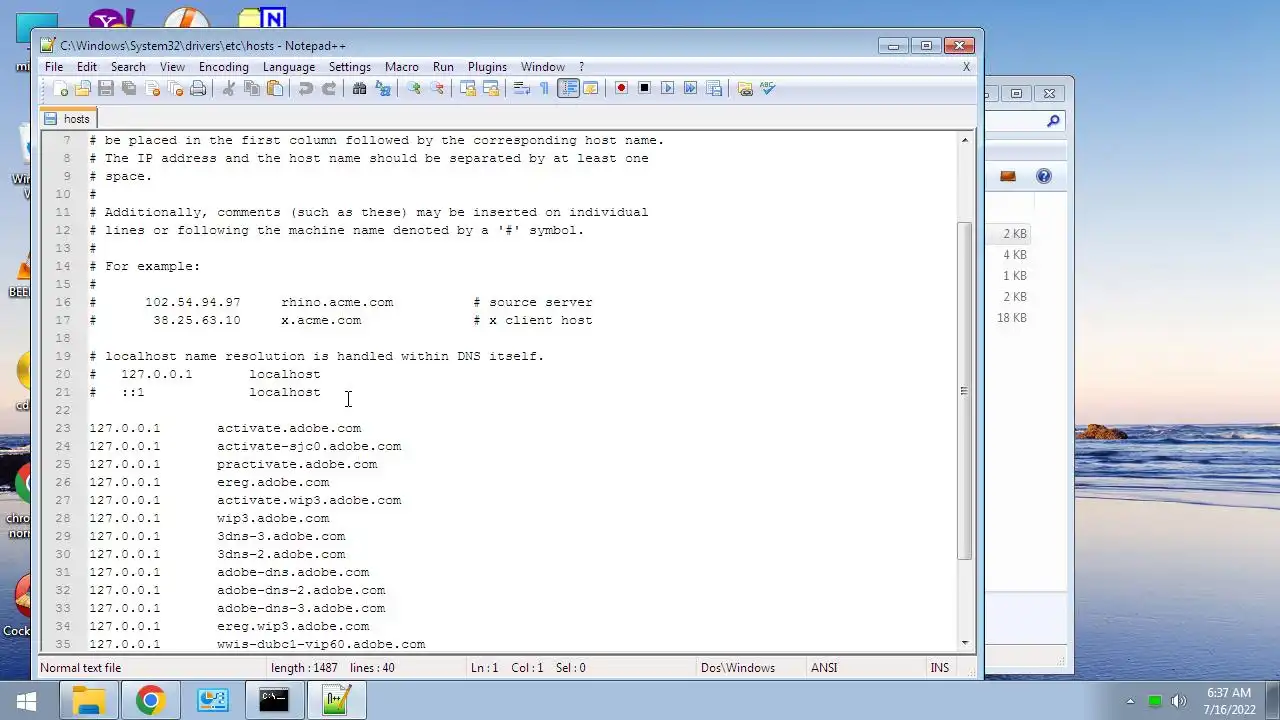Open the Edit menu

[x=87, y=67]
